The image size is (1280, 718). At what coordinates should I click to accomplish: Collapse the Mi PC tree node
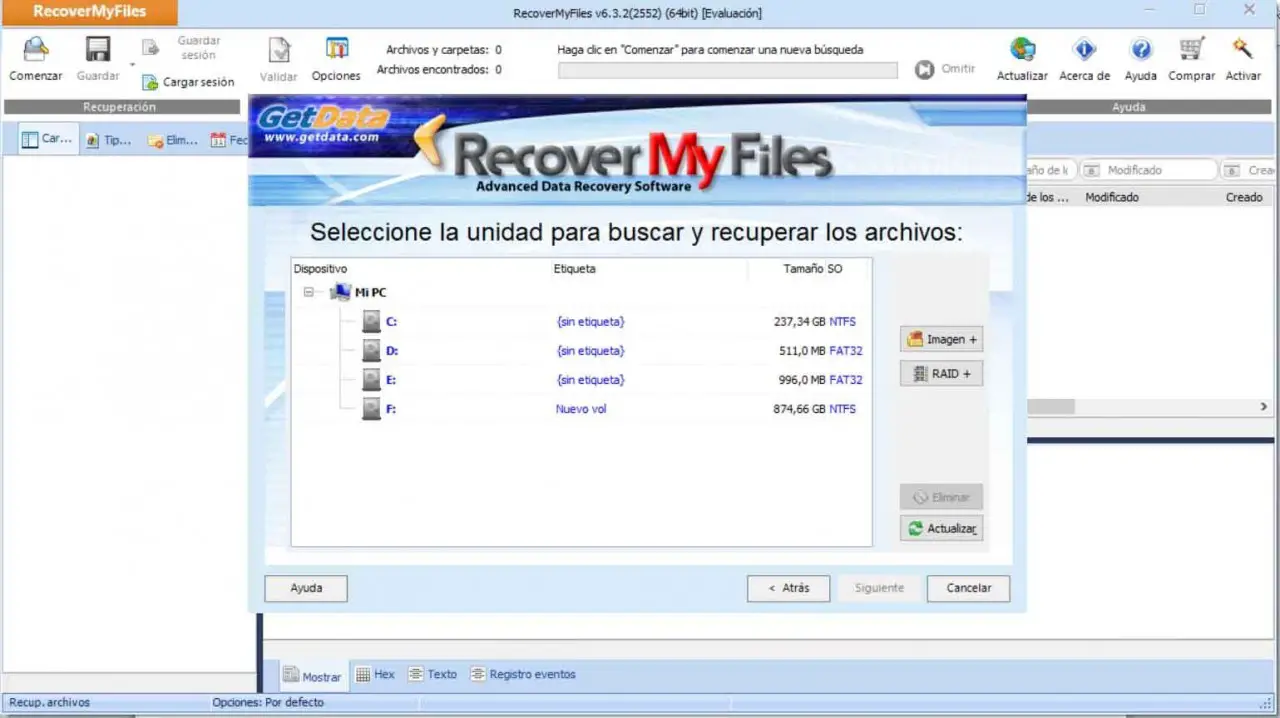[x=309, y=292]
